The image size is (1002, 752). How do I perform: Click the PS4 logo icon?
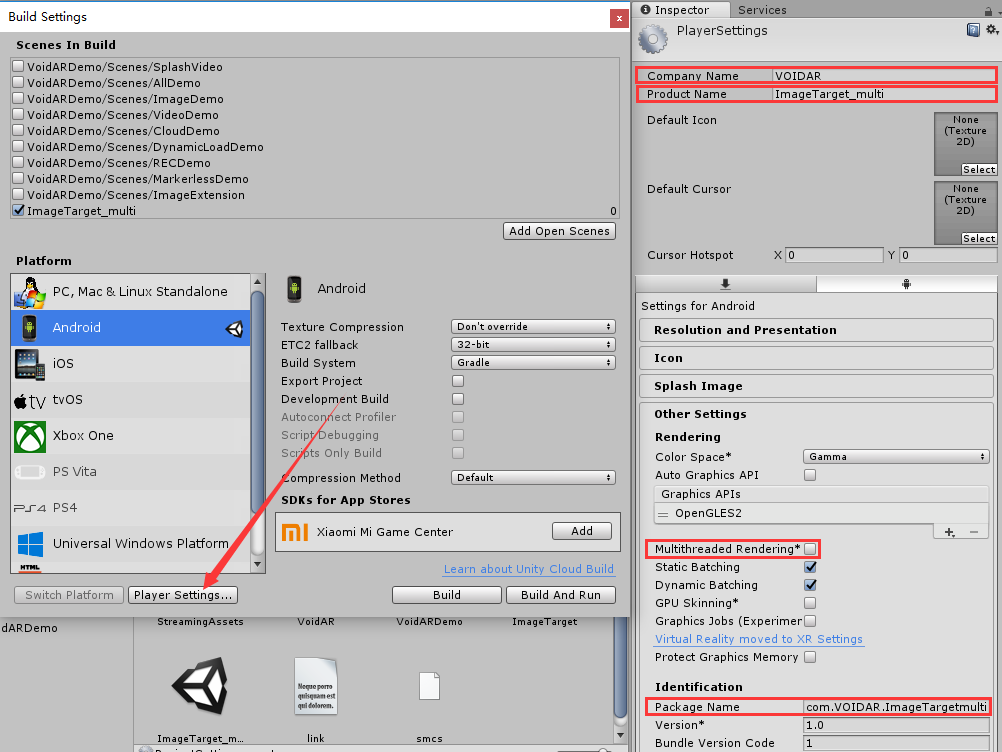coord(29,508)
